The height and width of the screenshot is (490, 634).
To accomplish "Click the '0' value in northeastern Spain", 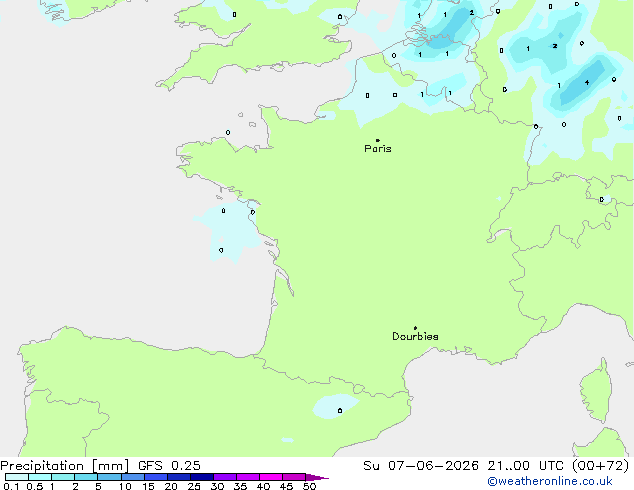I will (x=340, y=410).
